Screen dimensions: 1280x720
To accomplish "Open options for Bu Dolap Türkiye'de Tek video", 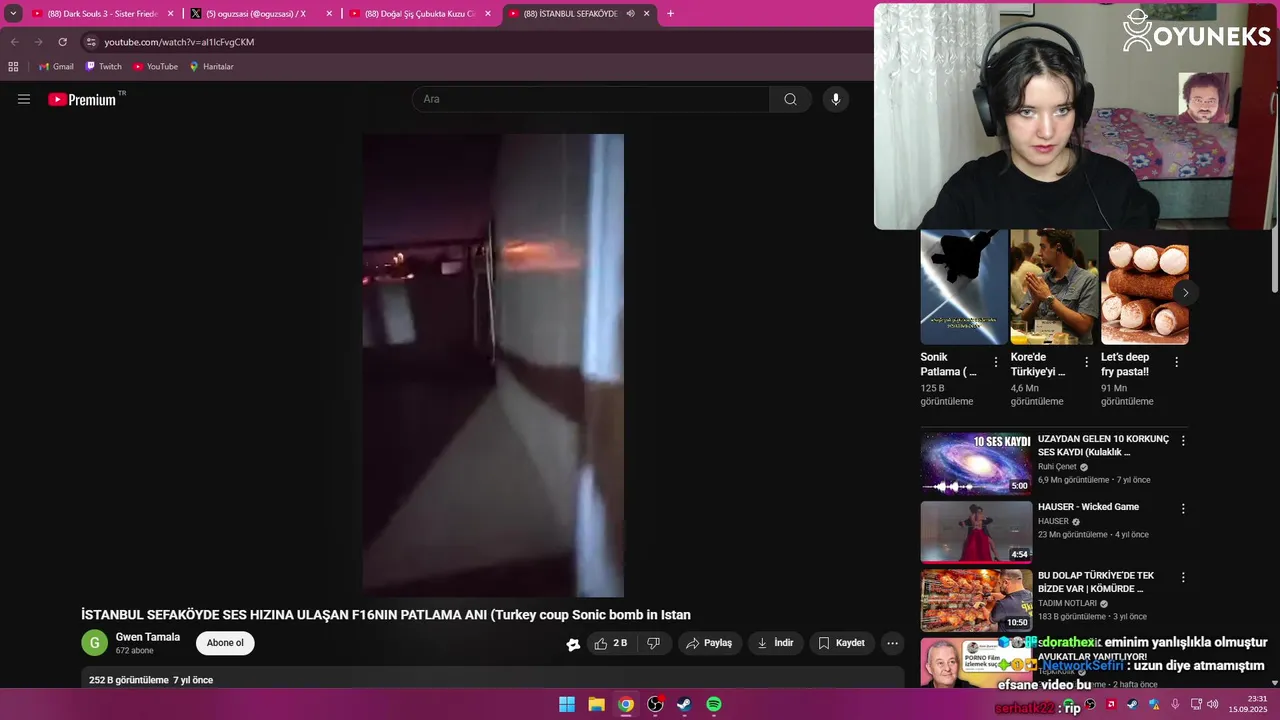I will pos(1183,577).
